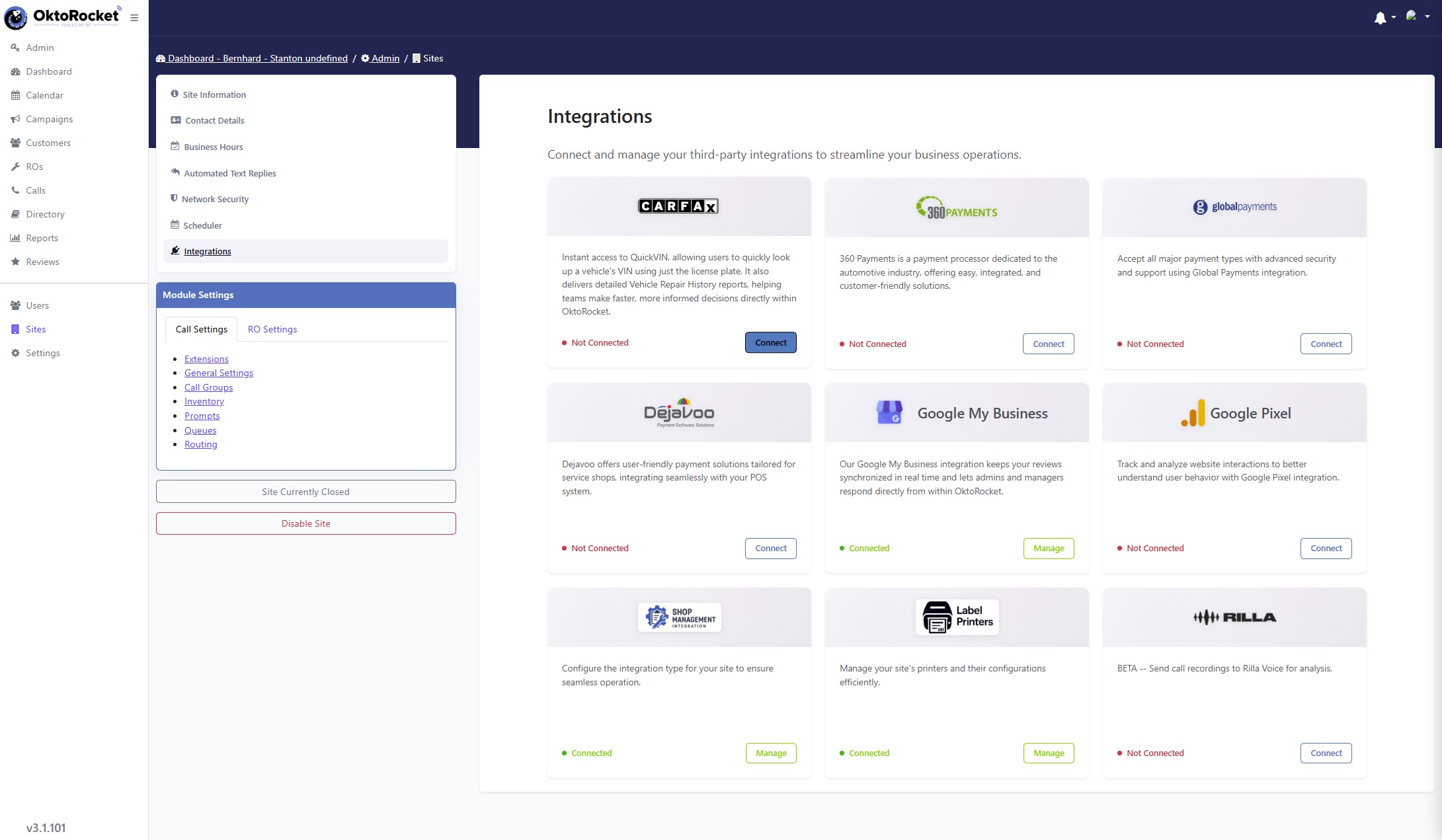Viewport: 1442px width, 840px height.
Task: Click the Sites icon in sidebar
Action: click(15, 329)
